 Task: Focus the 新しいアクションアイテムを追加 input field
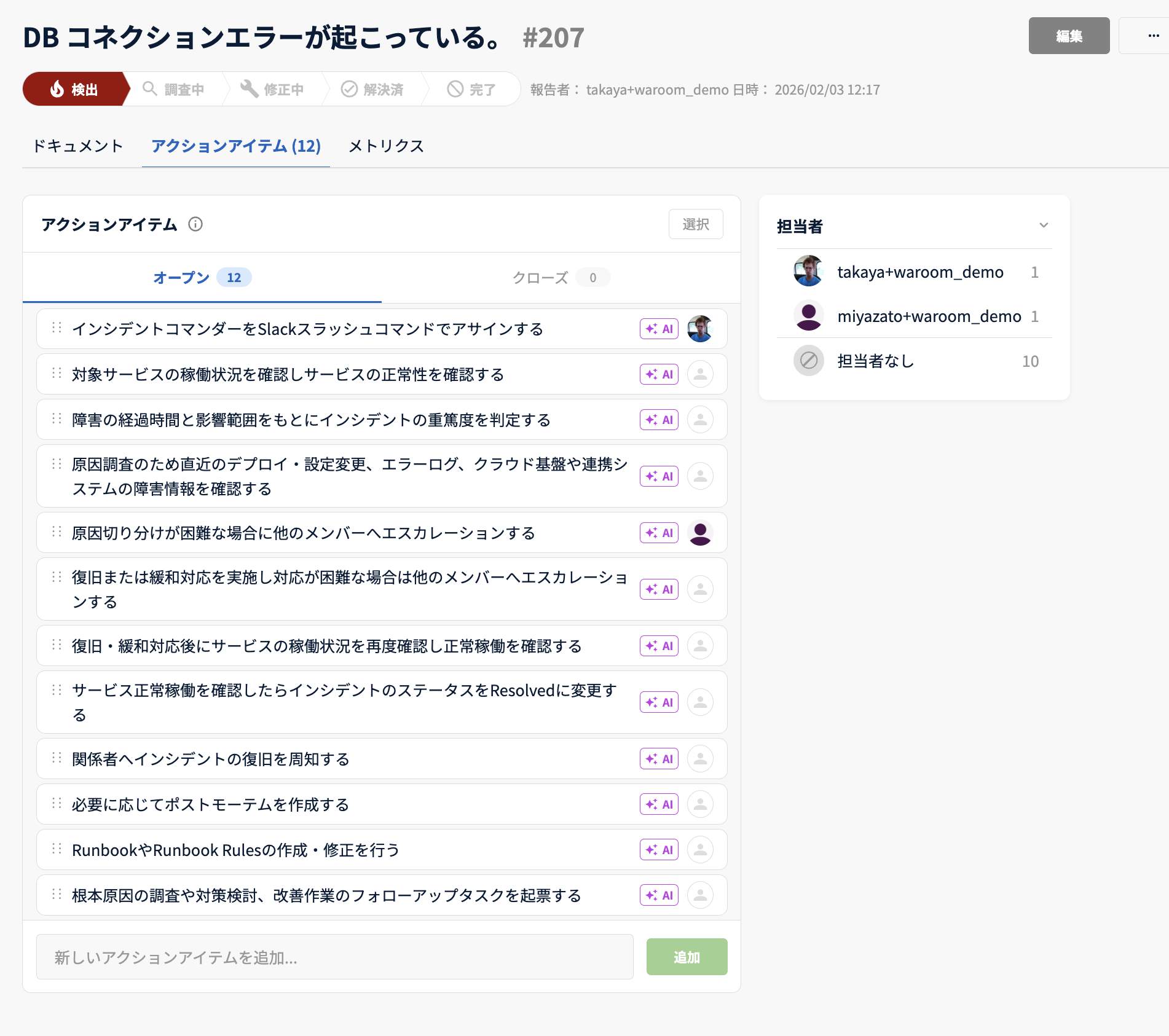(334, 957)
